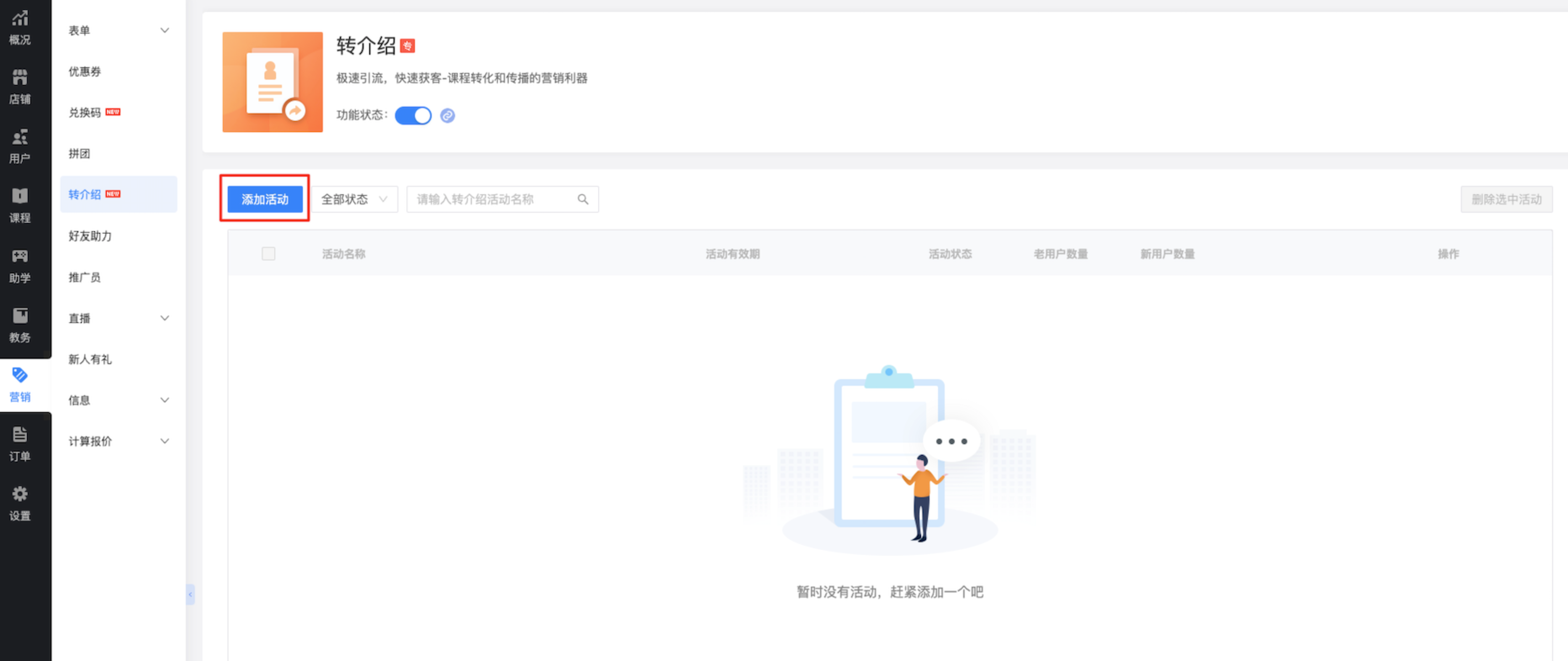Open the 助学 sidebar icon

pos(20,266)
